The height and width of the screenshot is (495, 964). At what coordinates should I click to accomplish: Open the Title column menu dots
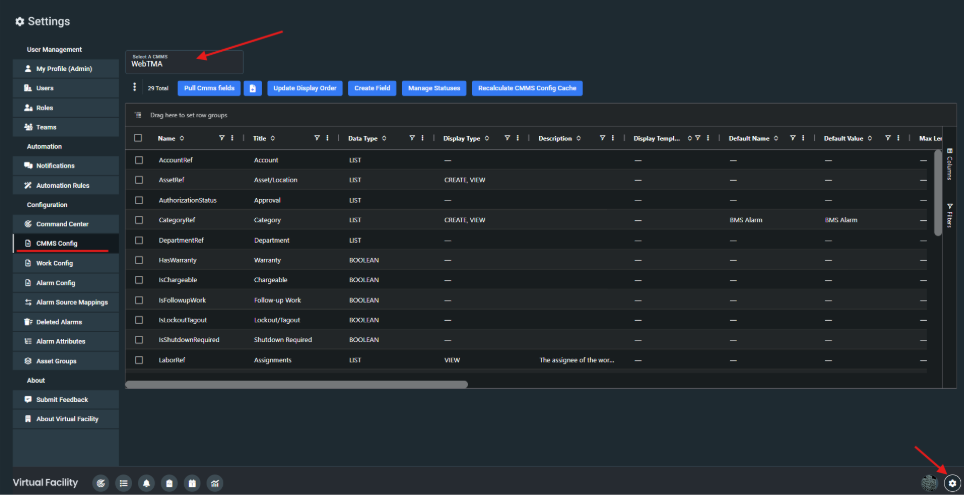pyautogui.click(x=327, y=138)
